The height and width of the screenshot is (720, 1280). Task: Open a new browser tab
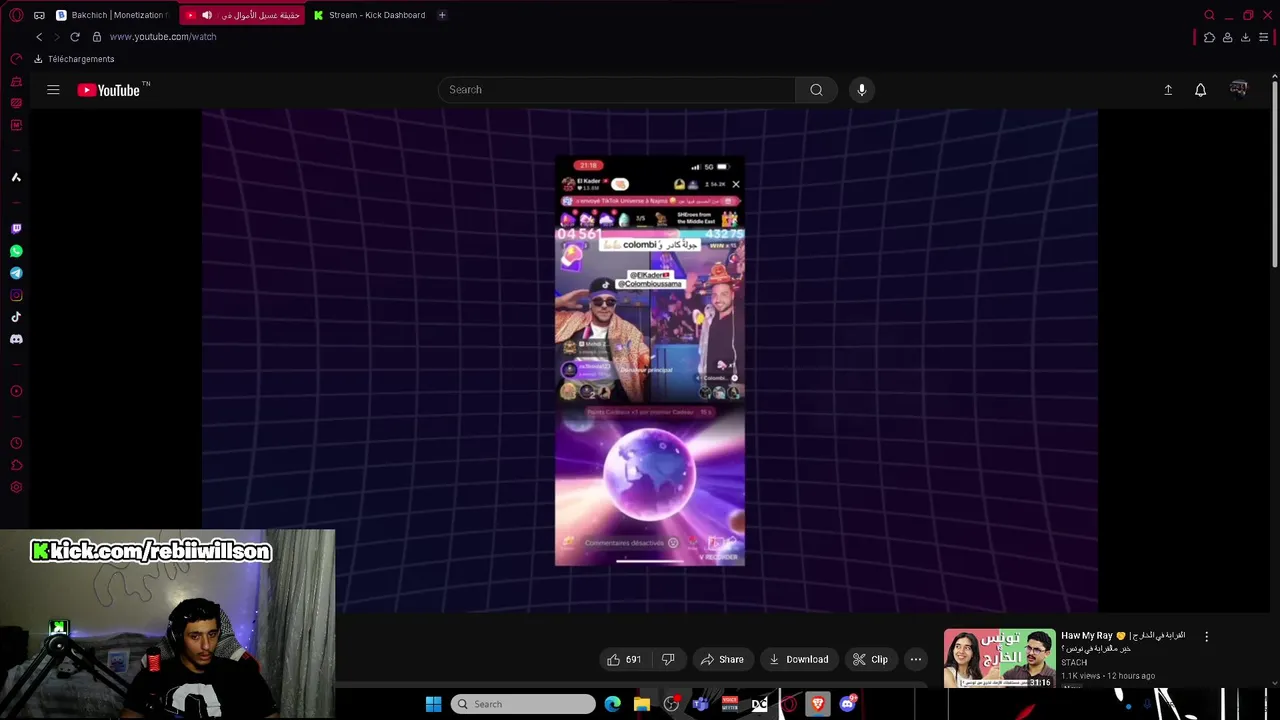pos(442,15)
